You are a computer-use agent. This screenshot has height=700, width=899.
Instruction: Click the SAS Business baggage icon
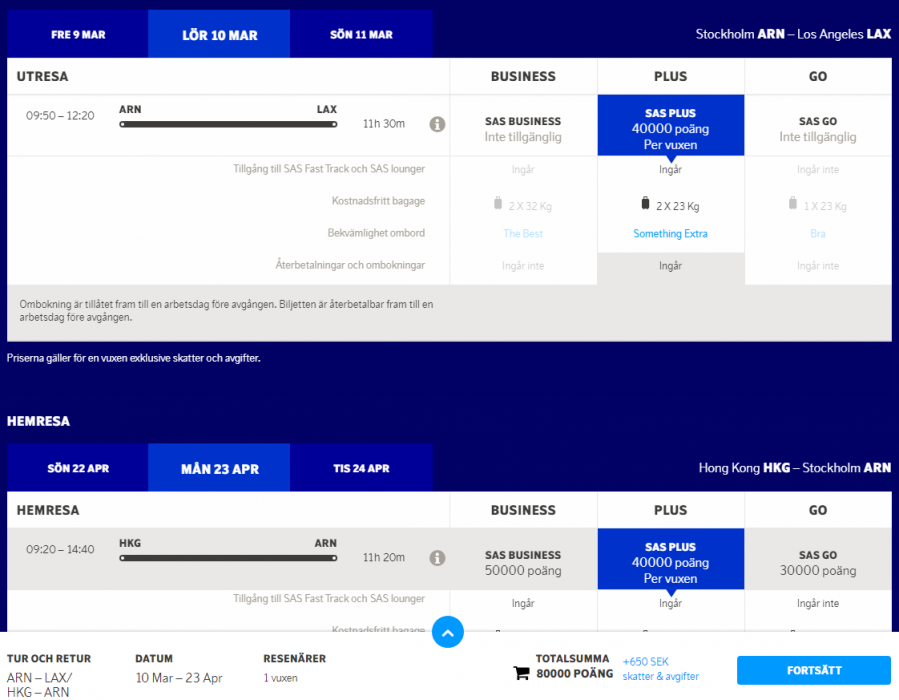[497, 204]
